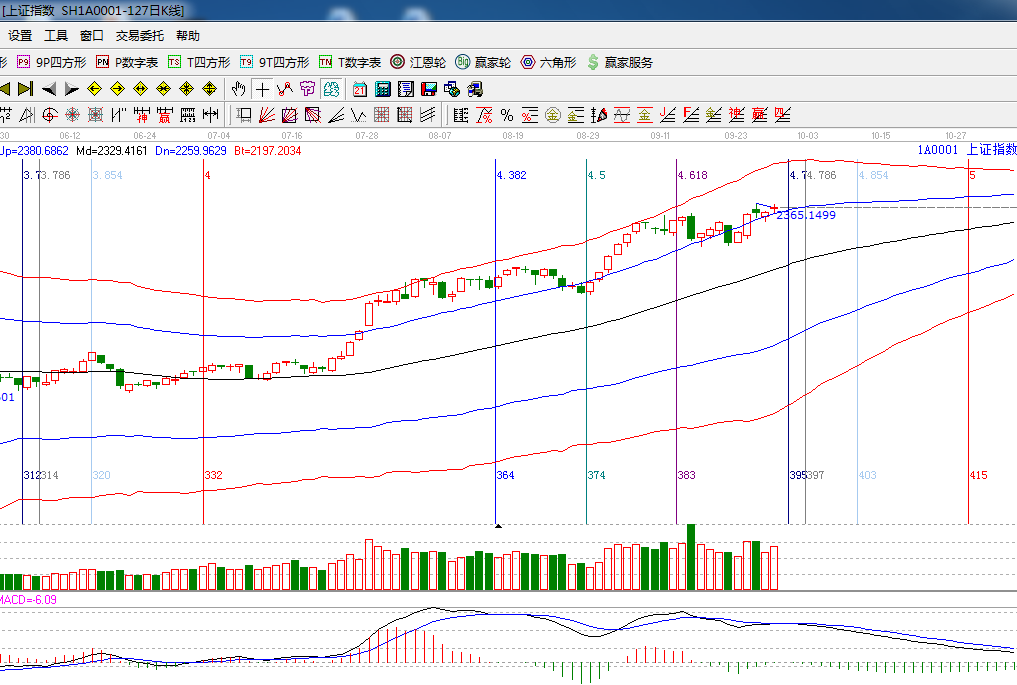Viewport: 1017px width, 685px height.
Task: Jump to last bar with skip-forward arrow
Action: pyautogui.click(x=26, y=88)
